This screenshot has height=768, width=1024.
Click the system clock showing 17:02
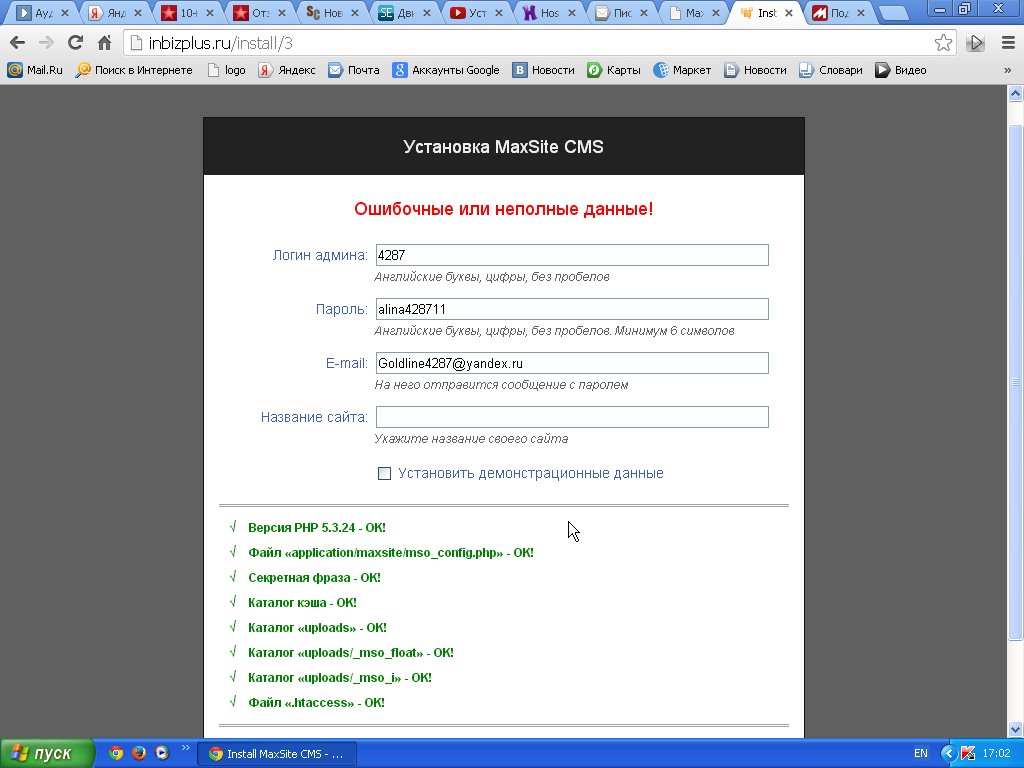point(996,753)
